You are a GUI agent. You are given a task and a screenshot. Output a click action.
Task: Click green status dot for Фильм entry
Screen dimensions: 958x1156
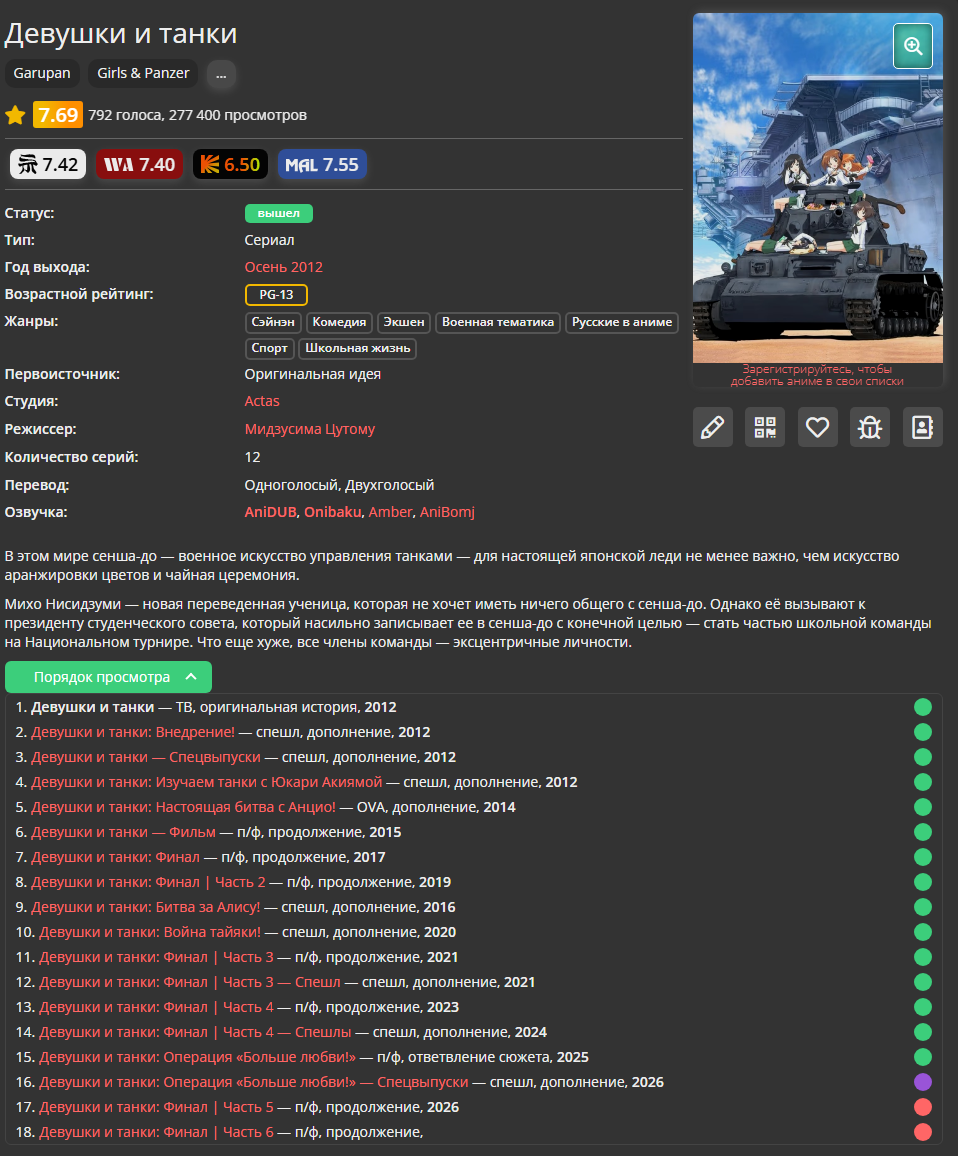tap(923, 832)
